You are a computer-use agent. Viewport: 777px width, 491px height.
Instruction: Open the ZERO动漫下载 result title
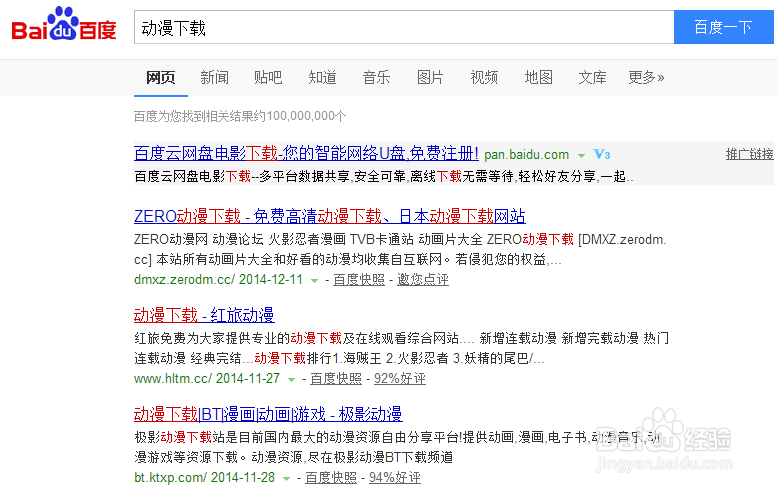pyautogui.click(x=330, y=216)
